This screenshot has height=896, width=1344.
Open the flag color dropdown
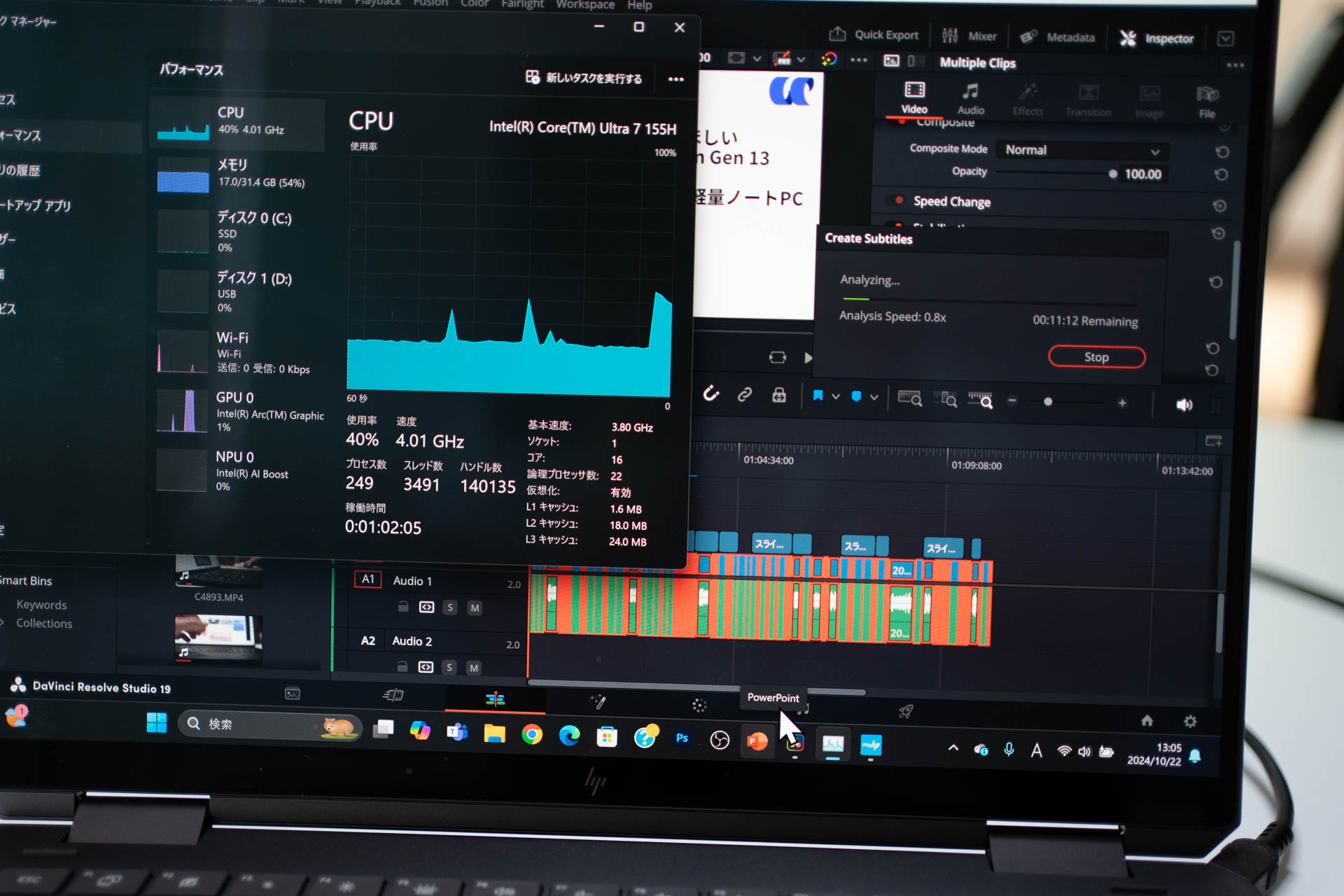(x=835, y=396)
